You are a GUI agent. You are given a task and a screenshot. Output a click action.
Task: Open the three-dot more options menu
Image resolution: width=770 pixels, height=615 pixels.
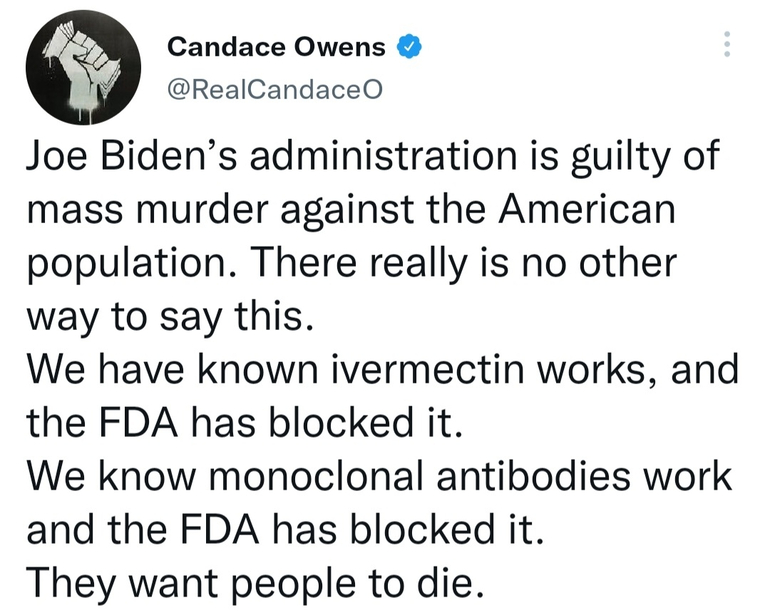click(x=727, y=44)
